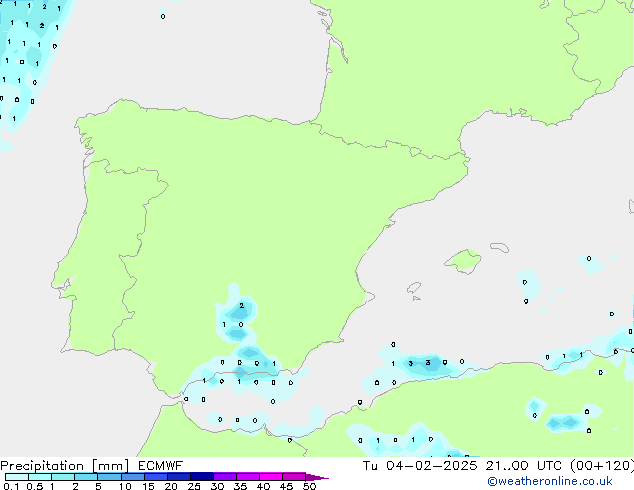
Task: Click Ibiza island outline on the map
Action: click(x=414, y=288)
